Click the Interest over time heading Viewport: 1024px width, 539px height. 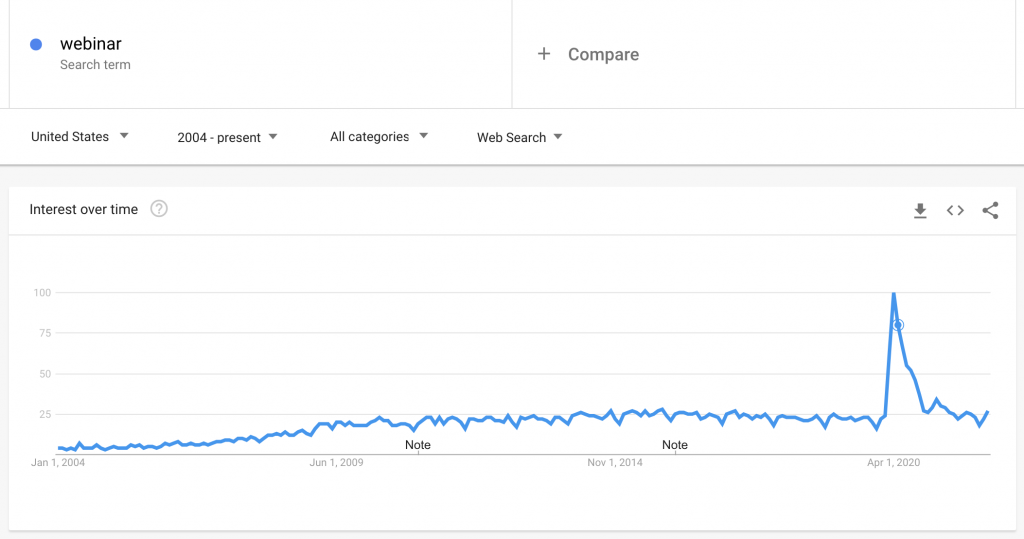tap(84, 209)
